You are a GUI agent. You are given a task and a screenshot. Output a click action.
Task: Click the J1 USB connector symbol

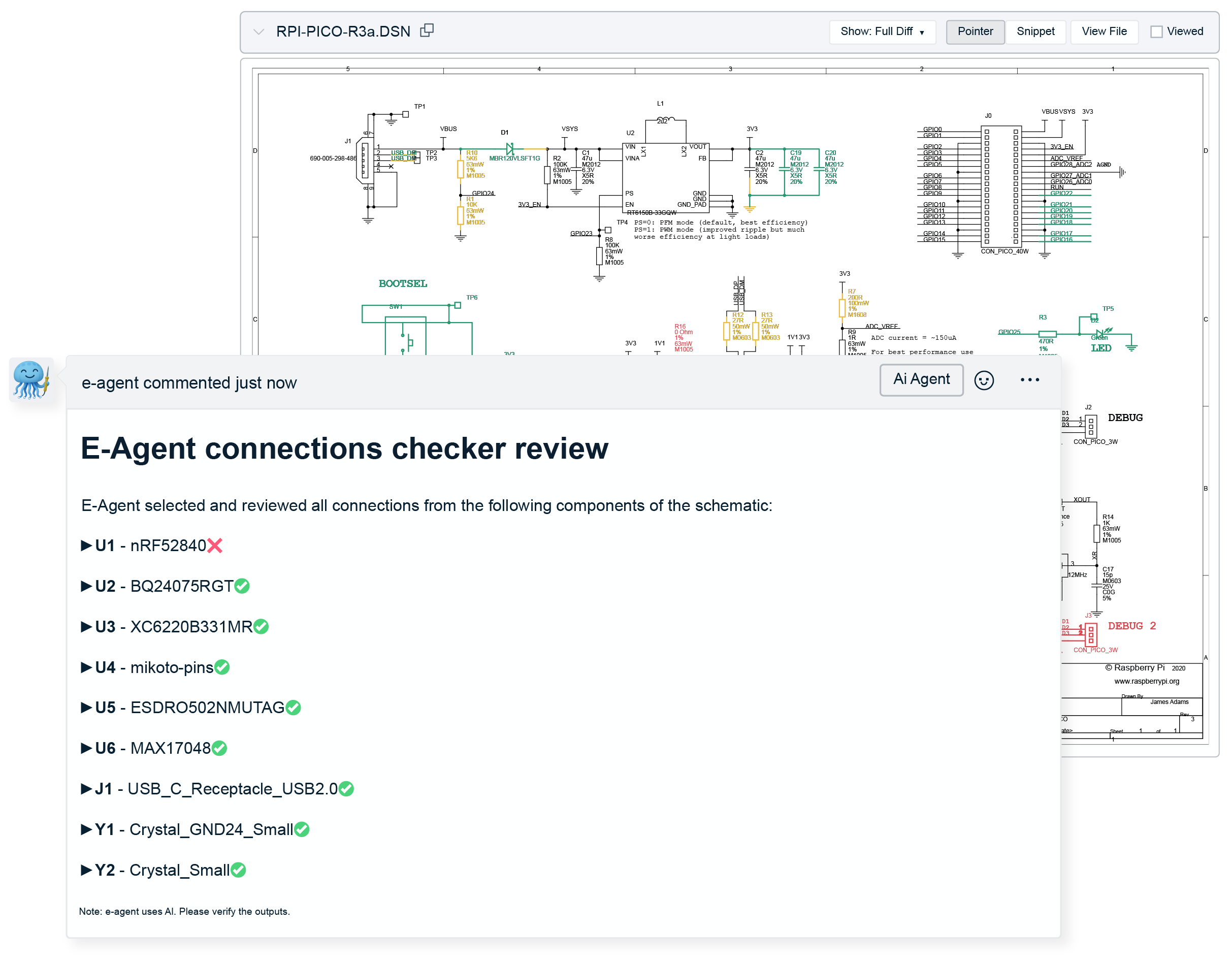365,161
